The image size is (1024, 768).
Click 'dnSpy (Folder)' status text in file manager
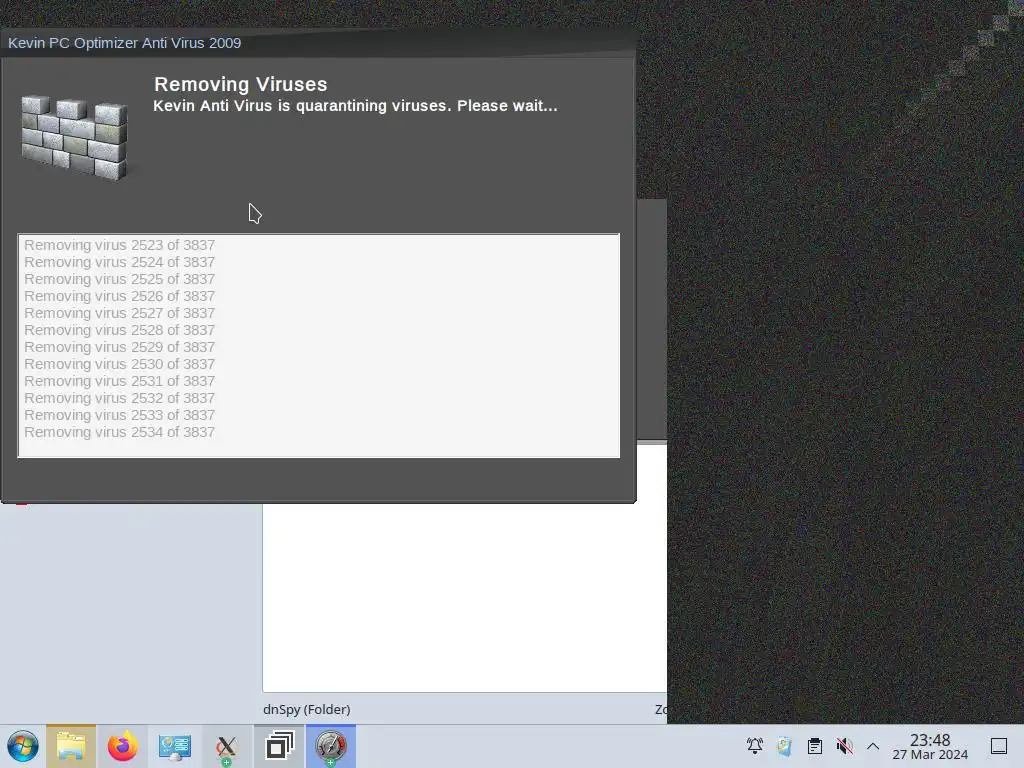306,709
